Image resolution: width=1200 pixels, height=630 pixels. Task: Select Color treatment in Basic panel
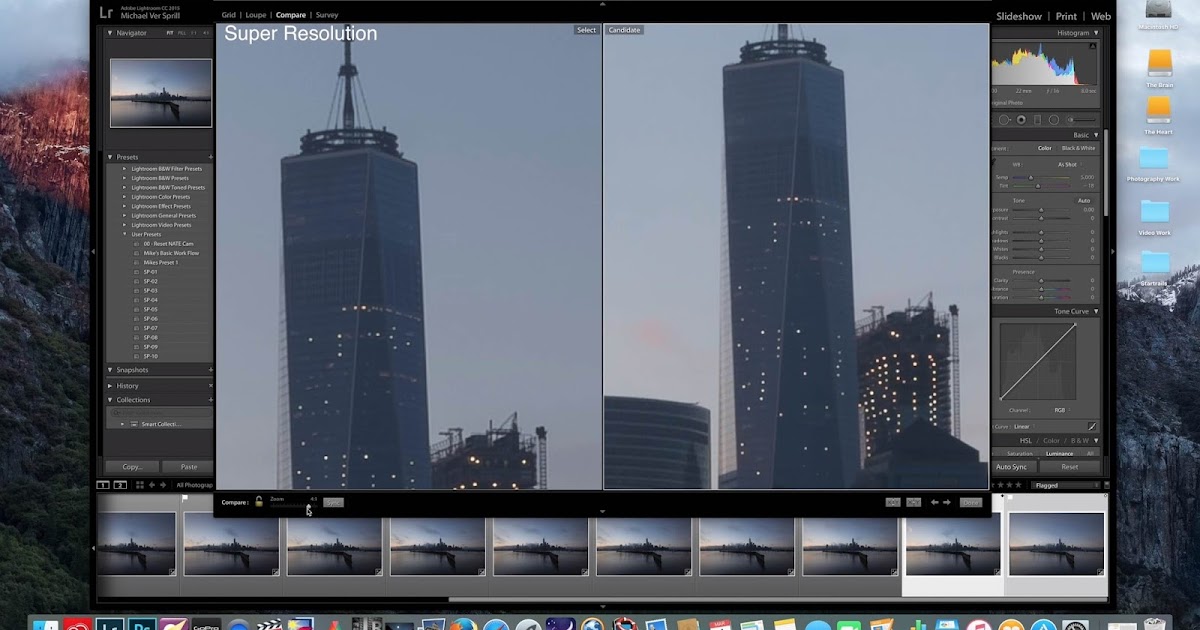pos(1044,148)
